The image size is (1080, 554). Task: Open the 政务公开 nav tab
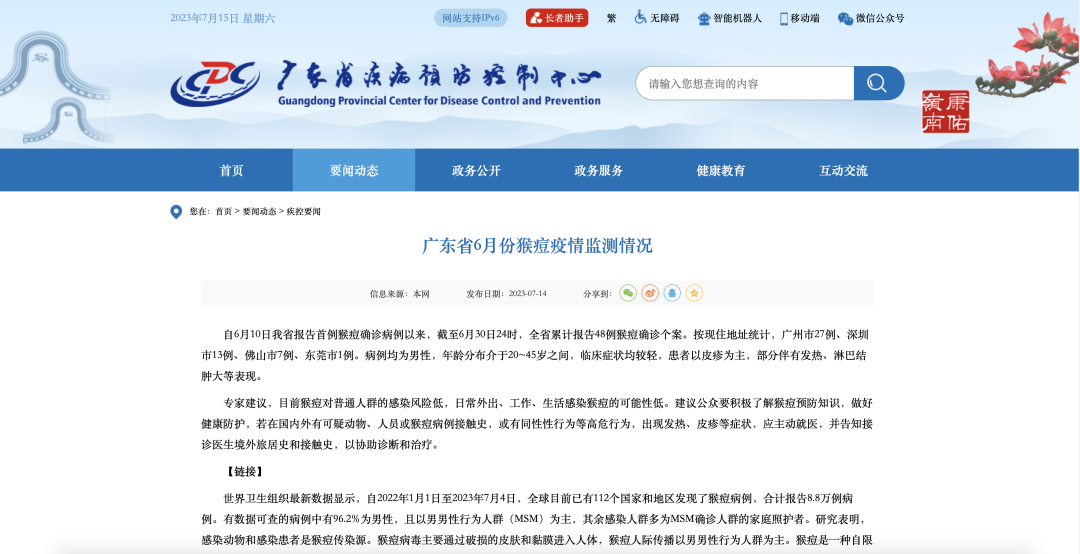click(x=477, y=170)
